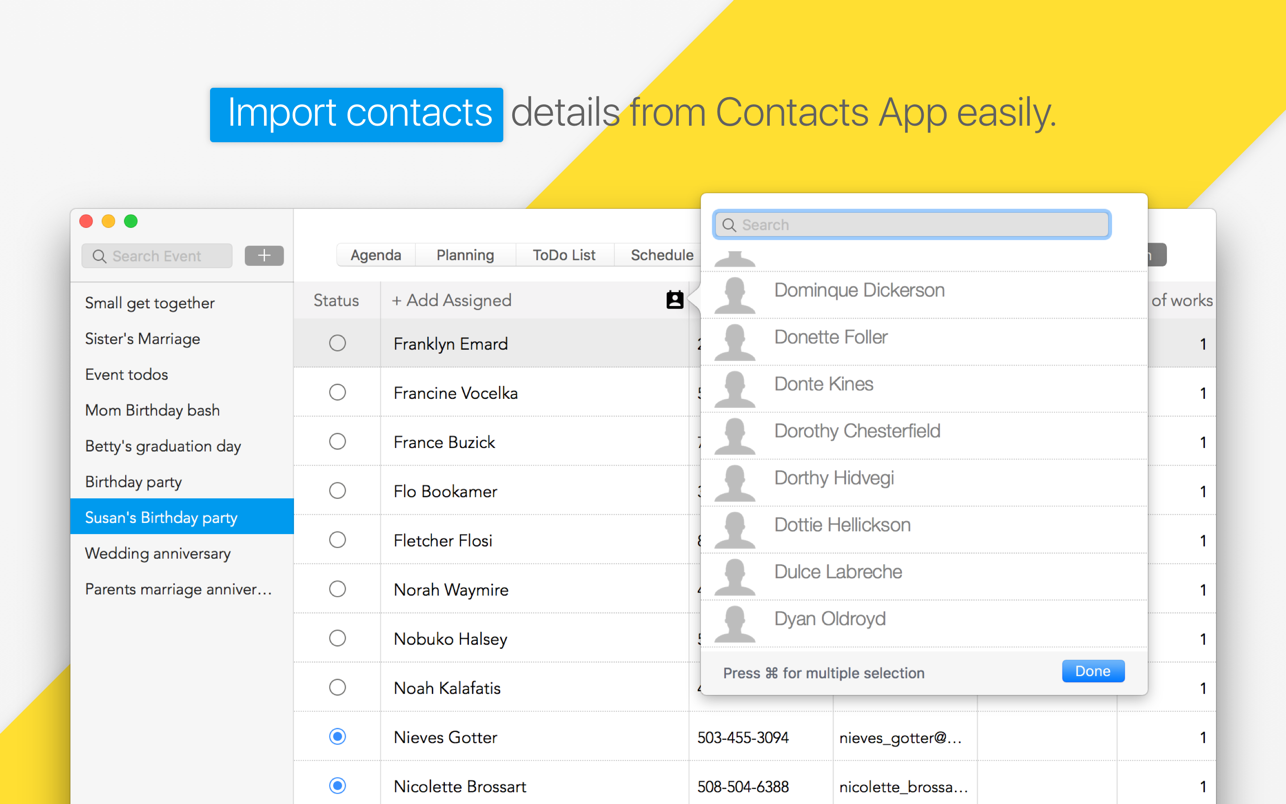Select Wedding anniversary event in sidebar
Screen dimensions: 1286x804
pyautogui.click(x=158, y=553)
